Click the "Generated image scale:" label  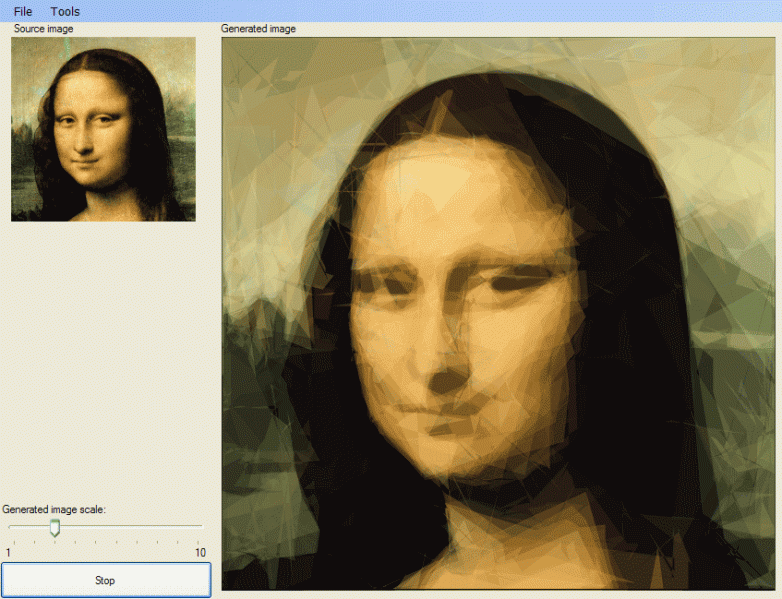click(54, 509)
